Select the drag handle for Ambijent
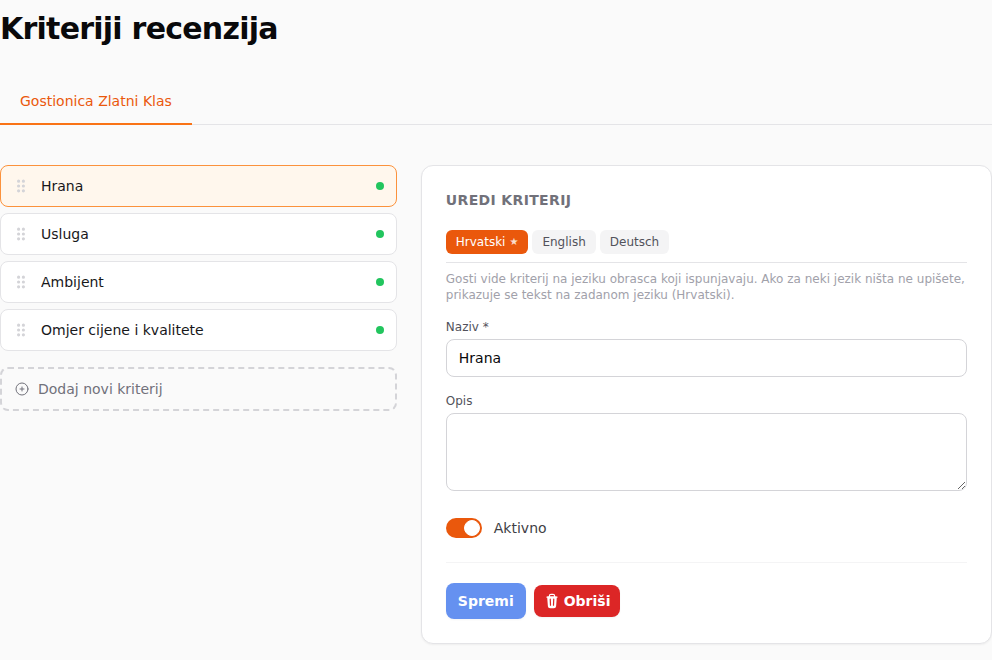The width and height of the screenshot is (992, 660). [21, 282]
